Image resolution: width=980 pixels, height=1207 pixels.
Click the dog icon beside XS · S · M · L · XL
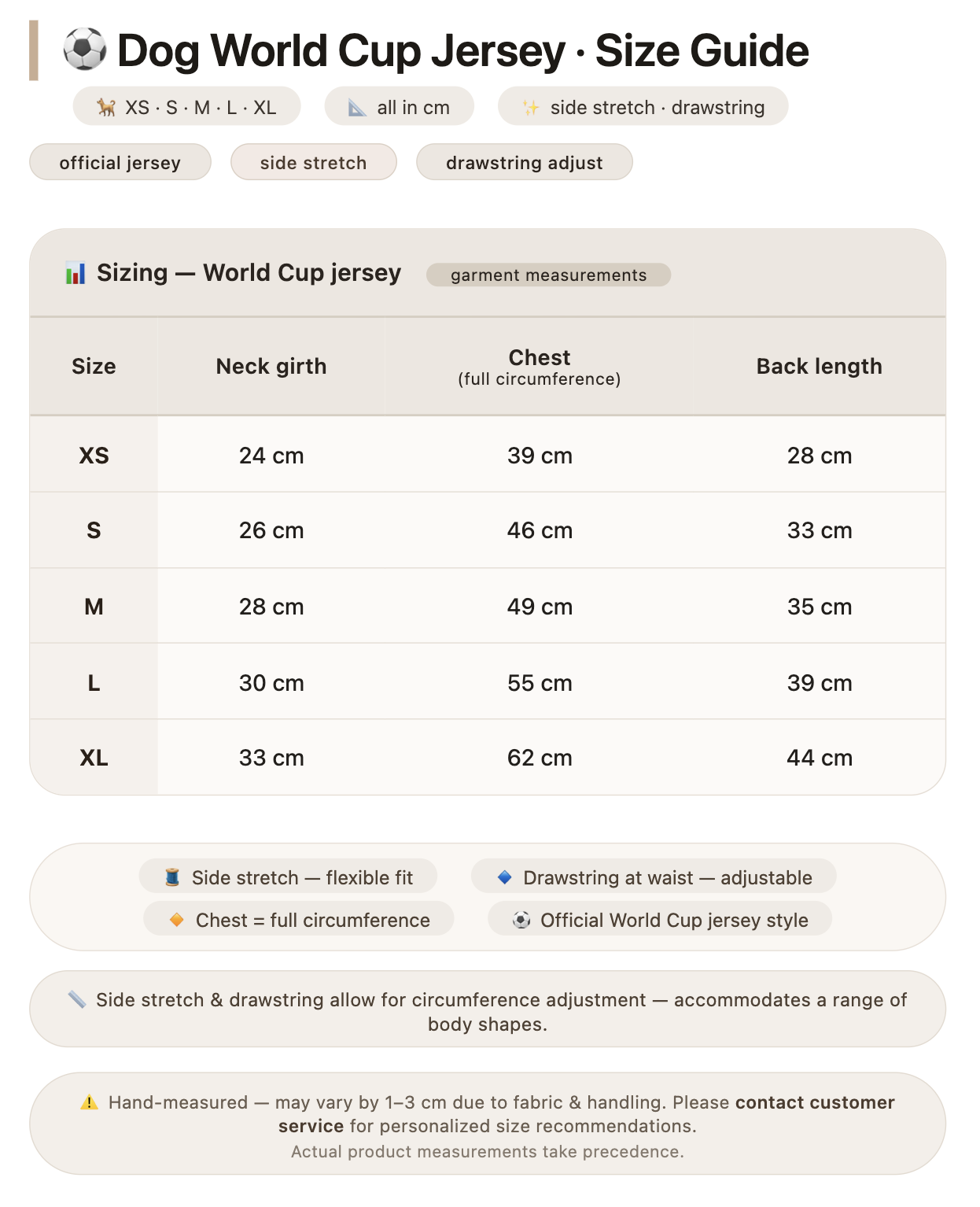[106, 107]
